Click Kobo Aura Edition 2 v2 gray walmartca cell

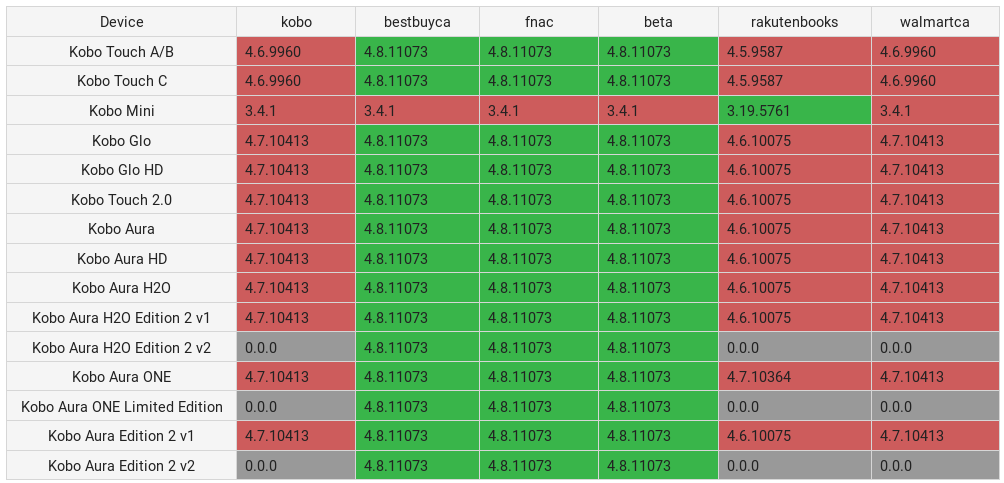(x=935, y=466)
